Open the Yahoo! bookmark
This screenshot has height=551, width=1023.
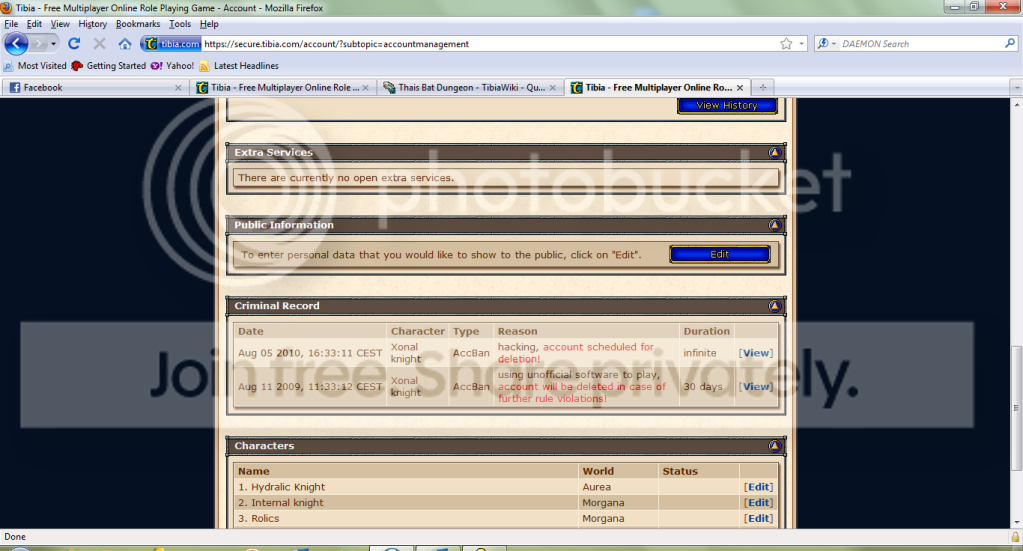tap(172, 66)
